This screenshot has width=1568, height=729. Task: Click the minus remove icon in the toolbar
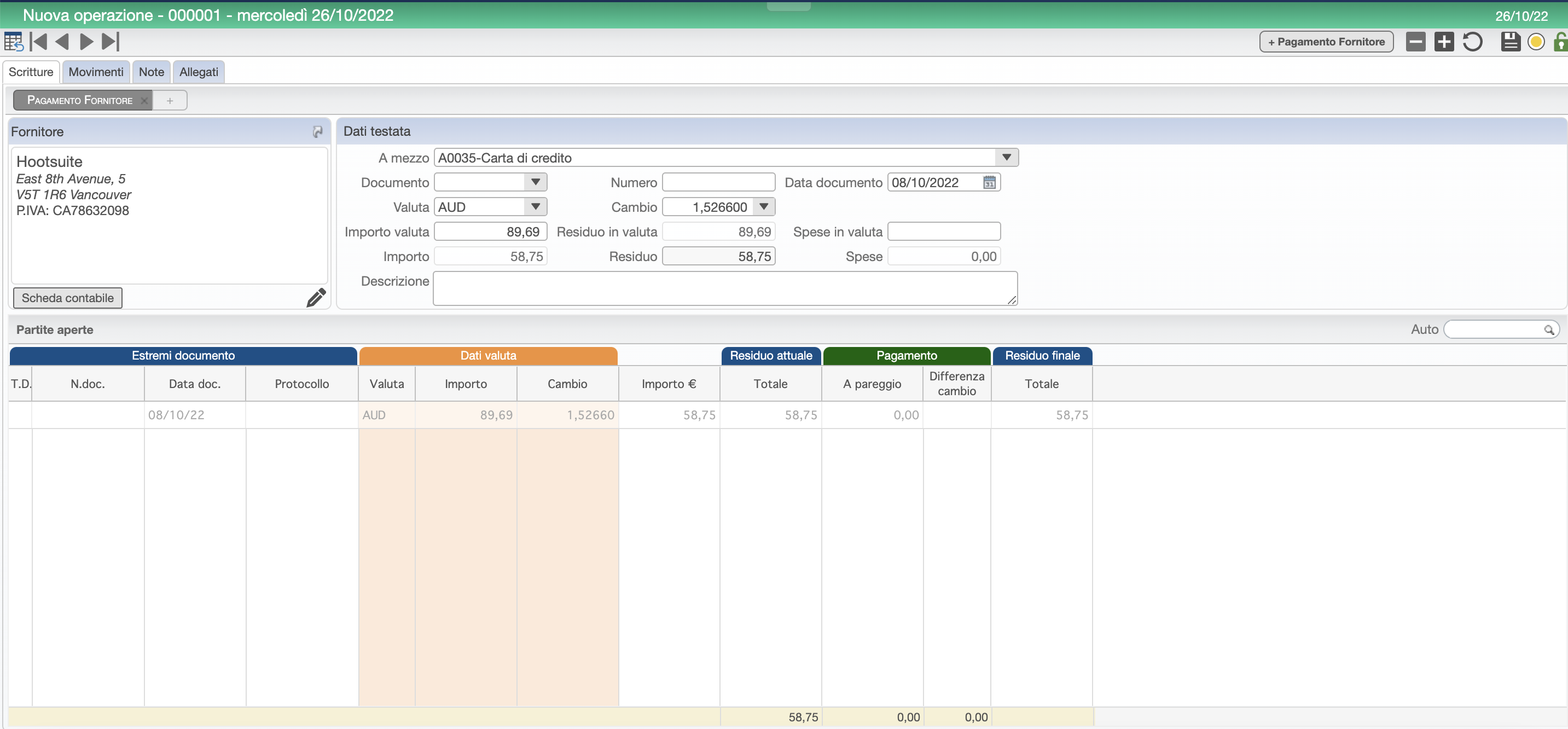[x=1416, y=42]
